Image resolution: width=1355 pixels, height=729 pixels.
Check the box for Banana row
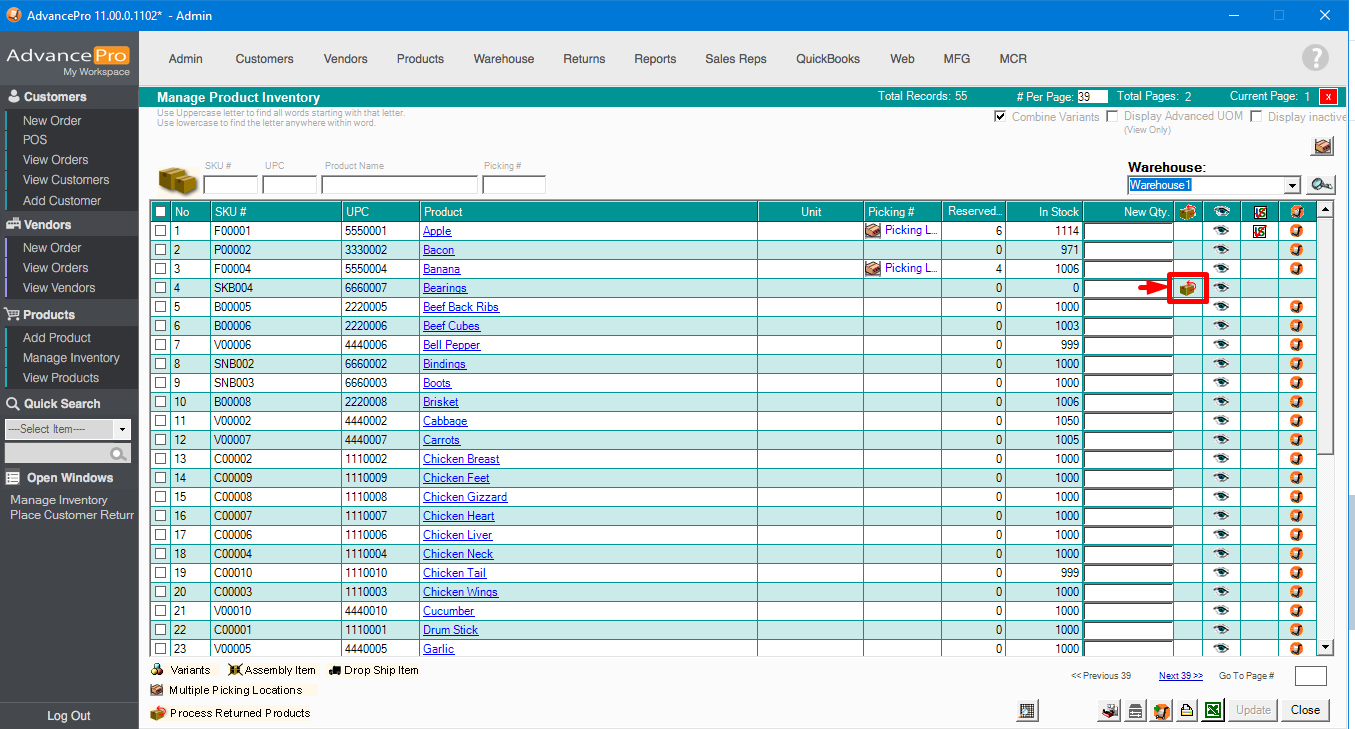click(161, 269)
